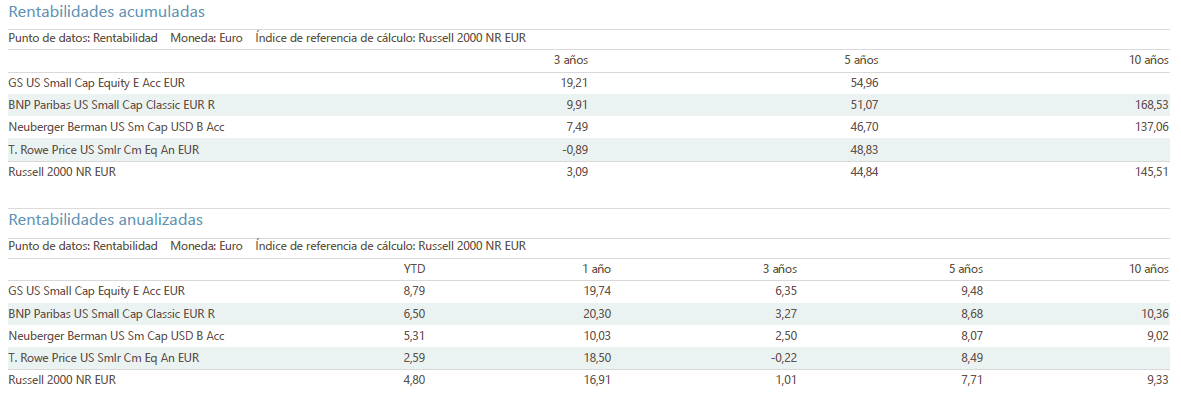Click the 5 años header in acumuladas table
This screenshot has height=400, width=1181.
pyautogui.click(x=860, y=60)
